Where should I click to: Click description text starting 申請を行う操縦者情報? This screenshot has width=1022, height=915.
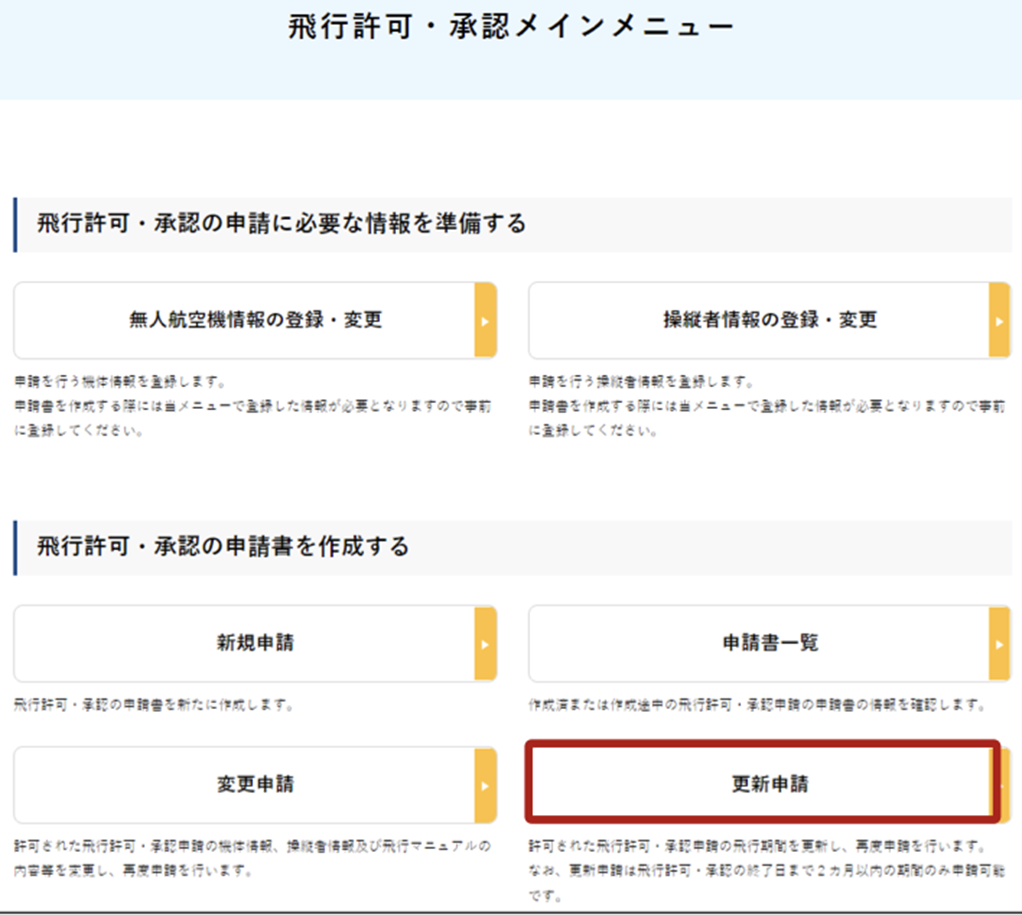coord(640,382)
